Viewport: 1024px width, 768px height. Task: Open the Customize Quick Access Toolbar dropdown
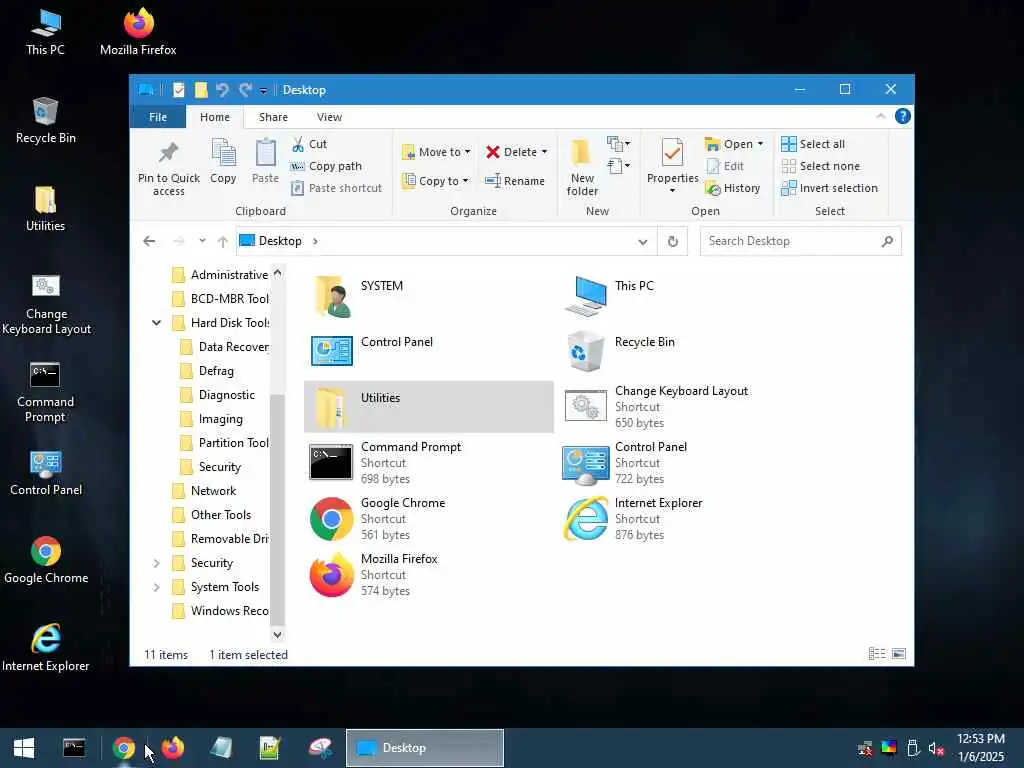263,91
